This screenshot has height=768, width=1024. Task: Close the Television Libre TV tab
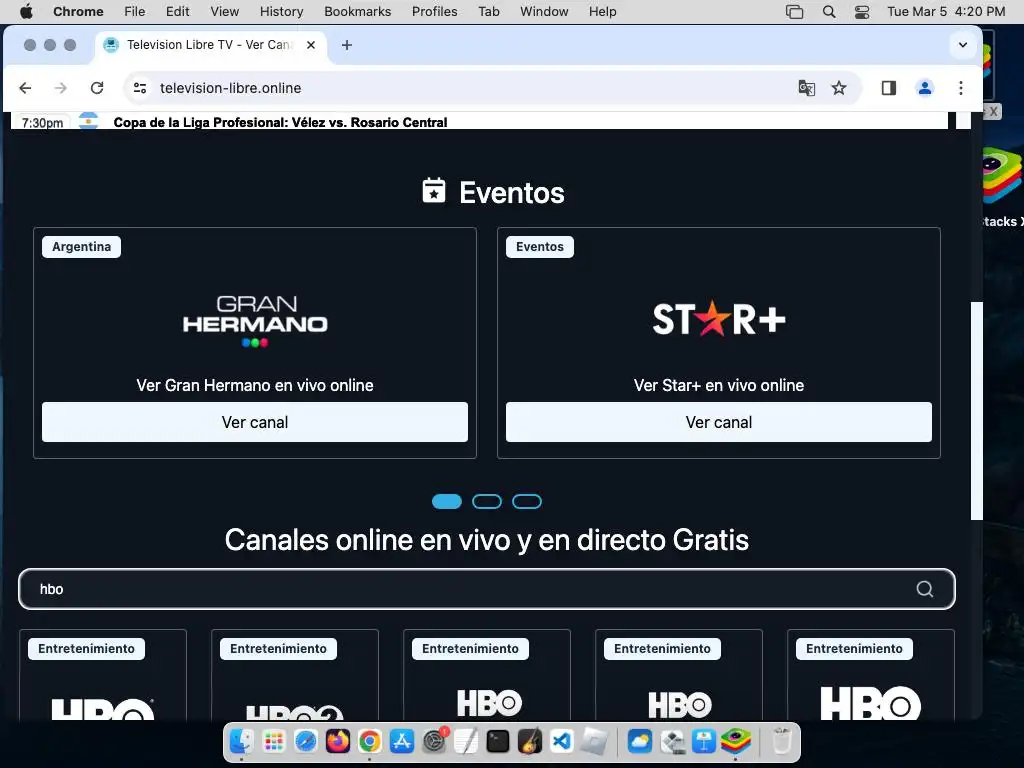tap(311, 45)
